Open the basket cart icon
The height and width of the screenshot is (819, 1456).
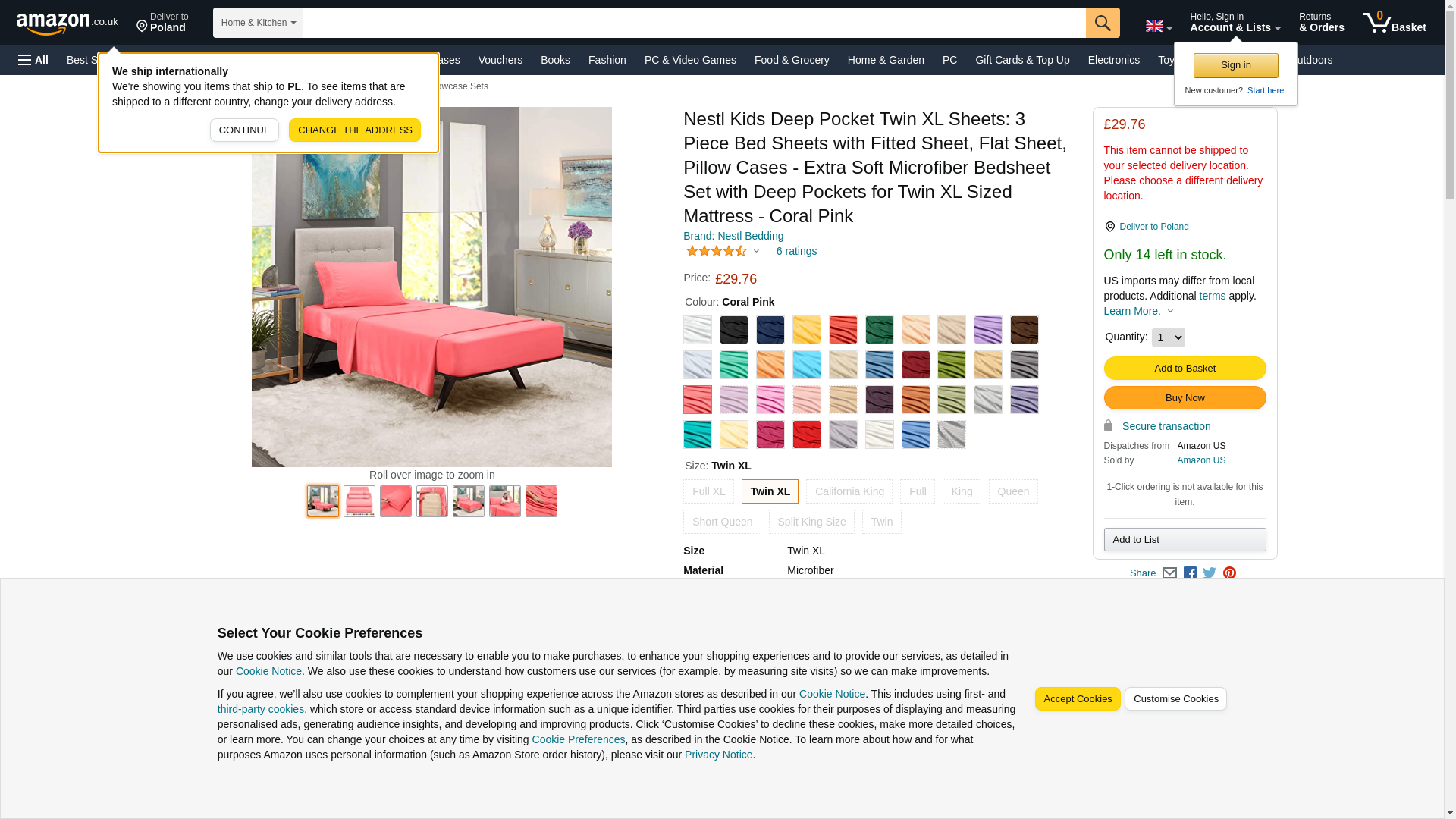point(1394,23)
